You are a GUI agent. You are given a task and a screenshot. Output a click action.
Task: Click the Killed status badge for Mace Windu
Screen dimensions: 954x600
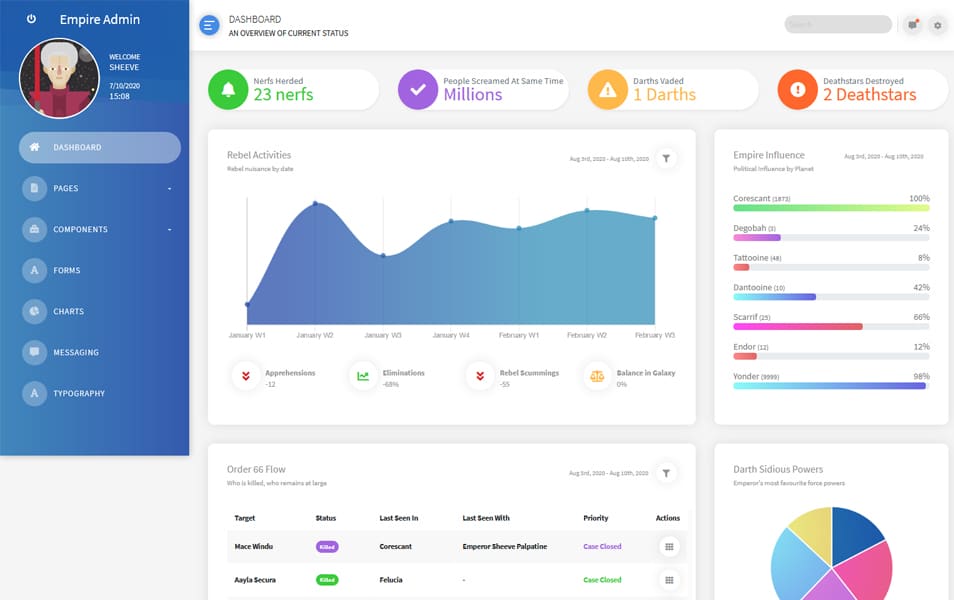point(328,546)
